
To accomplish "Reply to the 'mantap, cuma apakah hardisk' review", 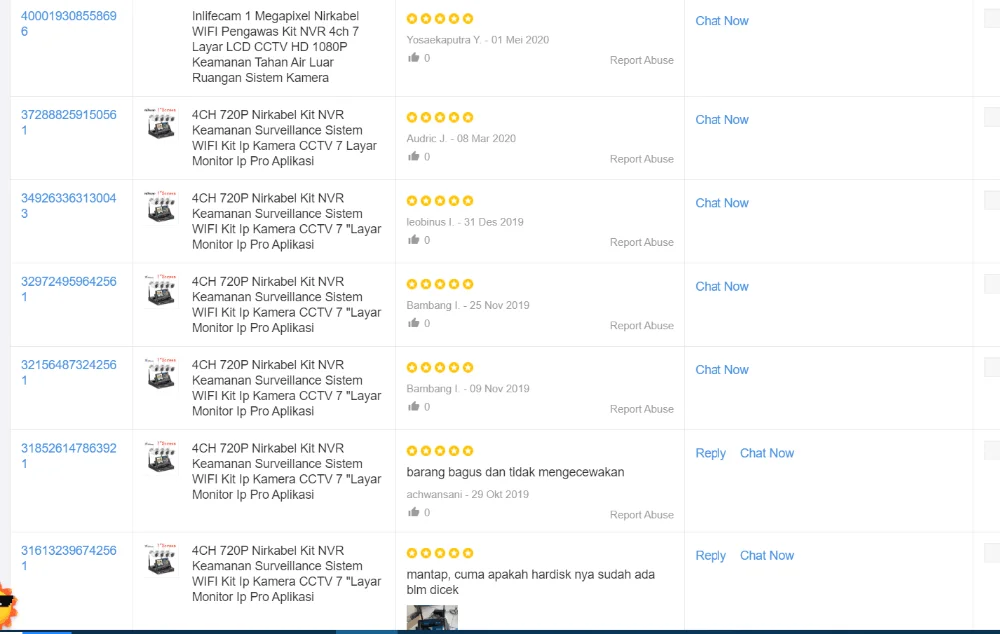I will (710, 556).
